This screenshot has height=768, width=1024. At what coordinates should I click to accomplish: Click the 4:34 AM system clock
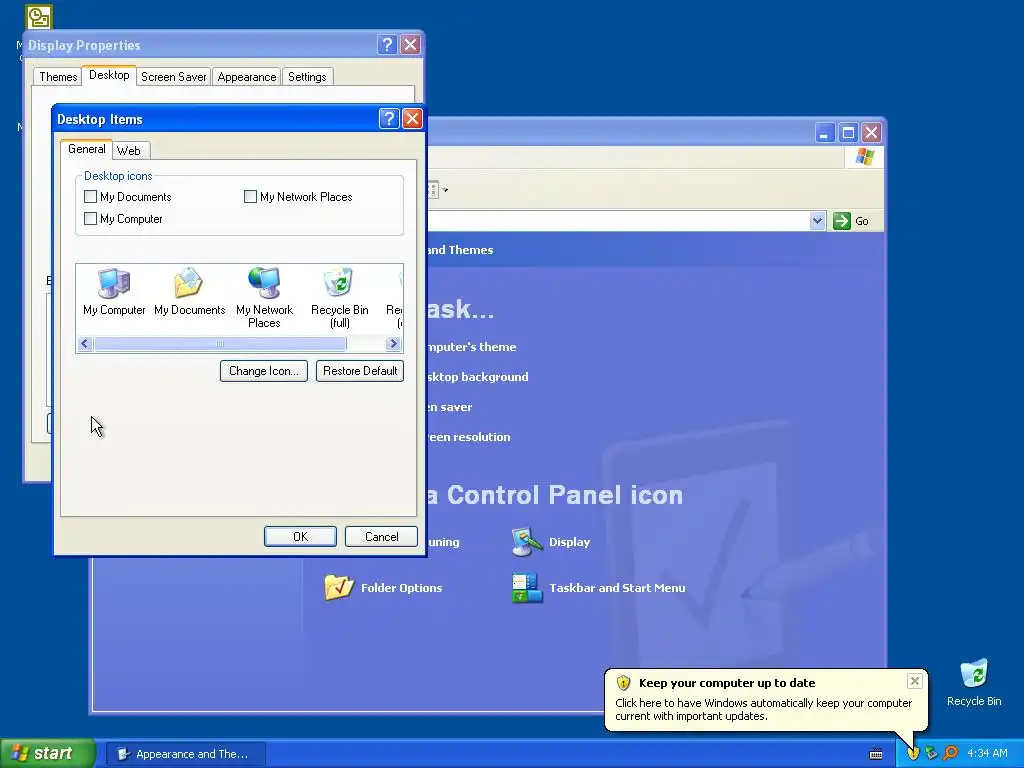[x=987, y=754]
